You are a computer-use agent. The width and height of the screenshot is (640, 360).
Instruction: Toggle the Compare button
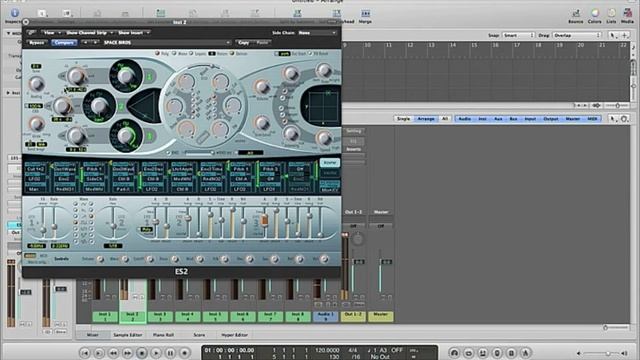(x=64, y=42)
